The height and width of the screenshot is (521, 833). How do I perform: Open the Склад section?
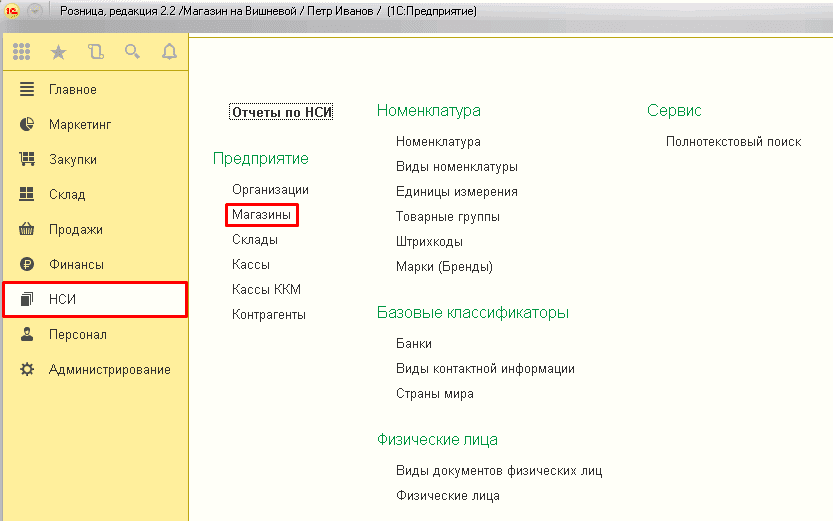click(x=66, y=195)
